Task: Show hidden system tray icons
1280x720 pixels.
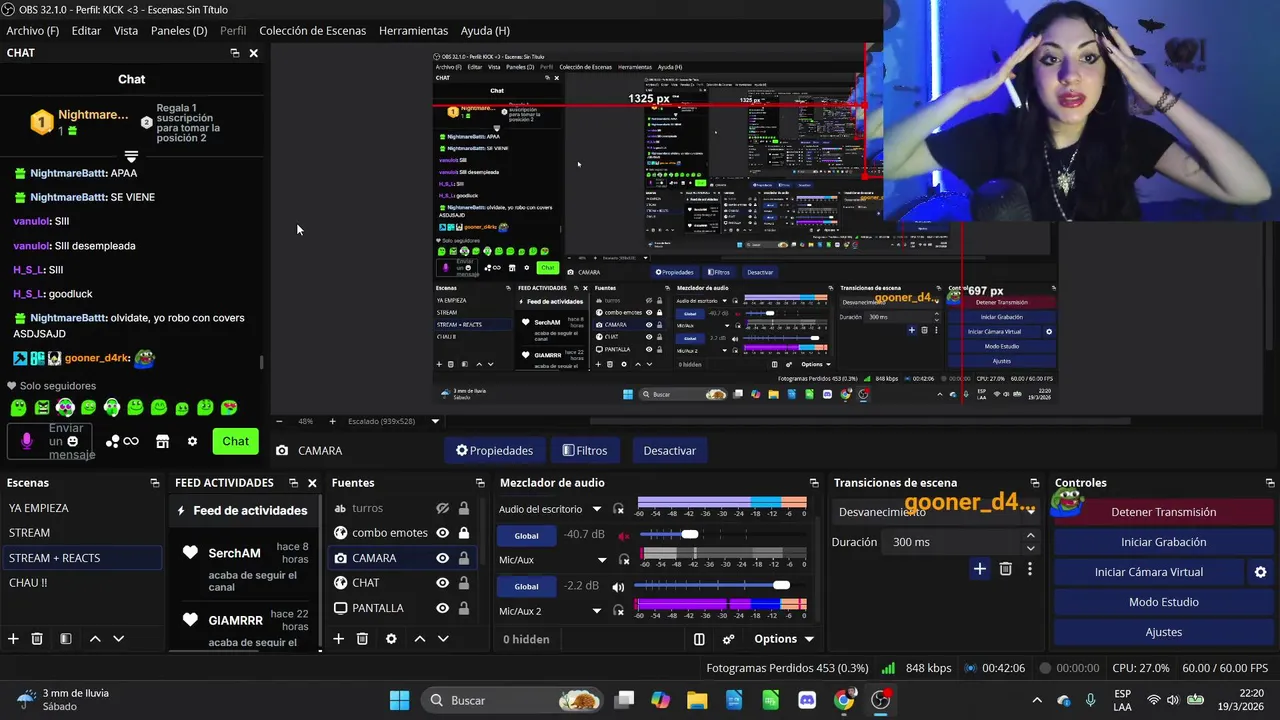Action: tap(1037, 700)
